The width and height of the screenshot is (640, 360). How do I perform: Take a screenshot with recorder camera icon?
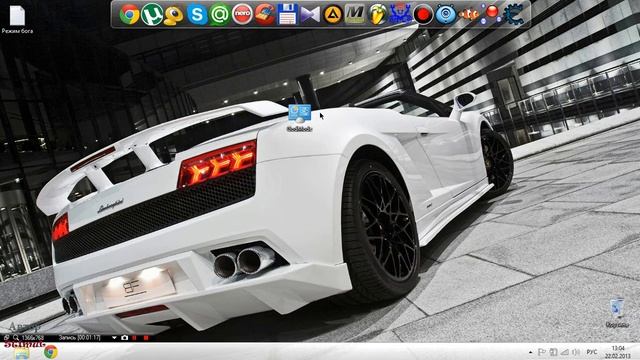(124, 338)
